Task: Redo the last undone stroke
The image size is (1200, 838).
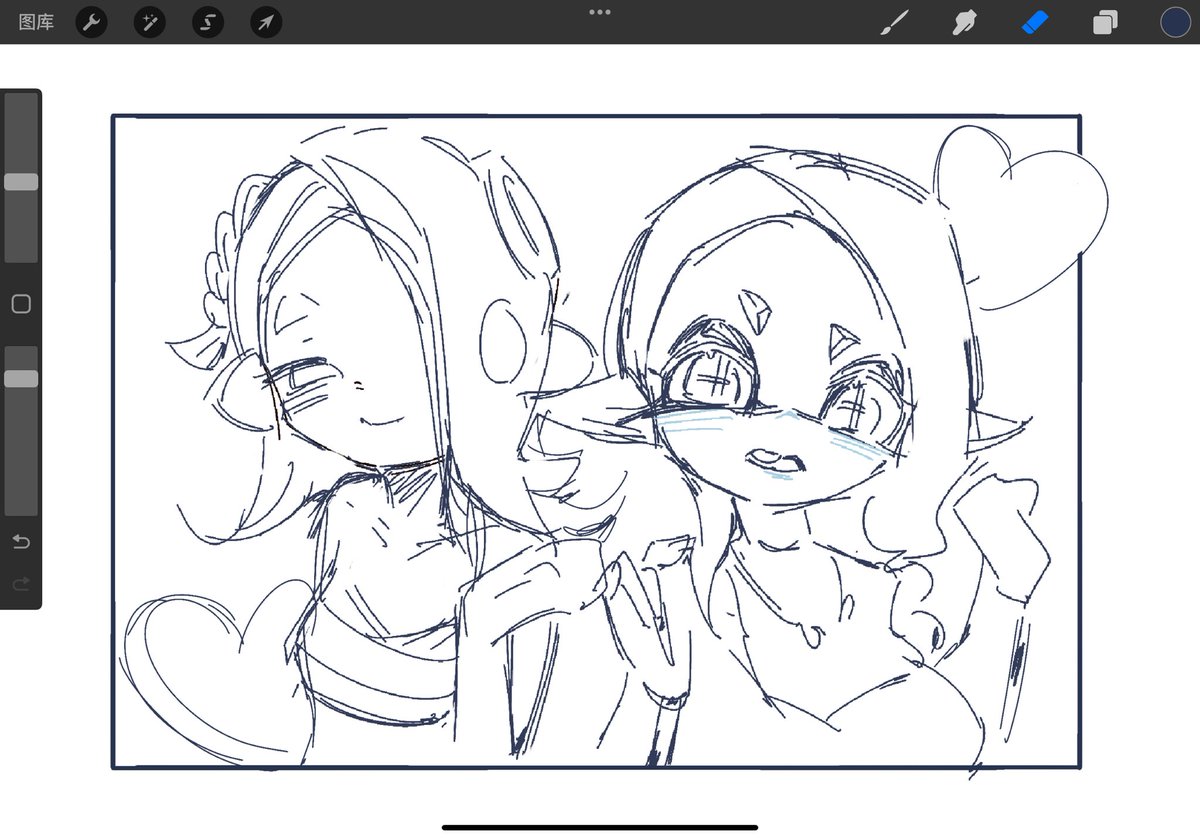Action: click(21, 583)
